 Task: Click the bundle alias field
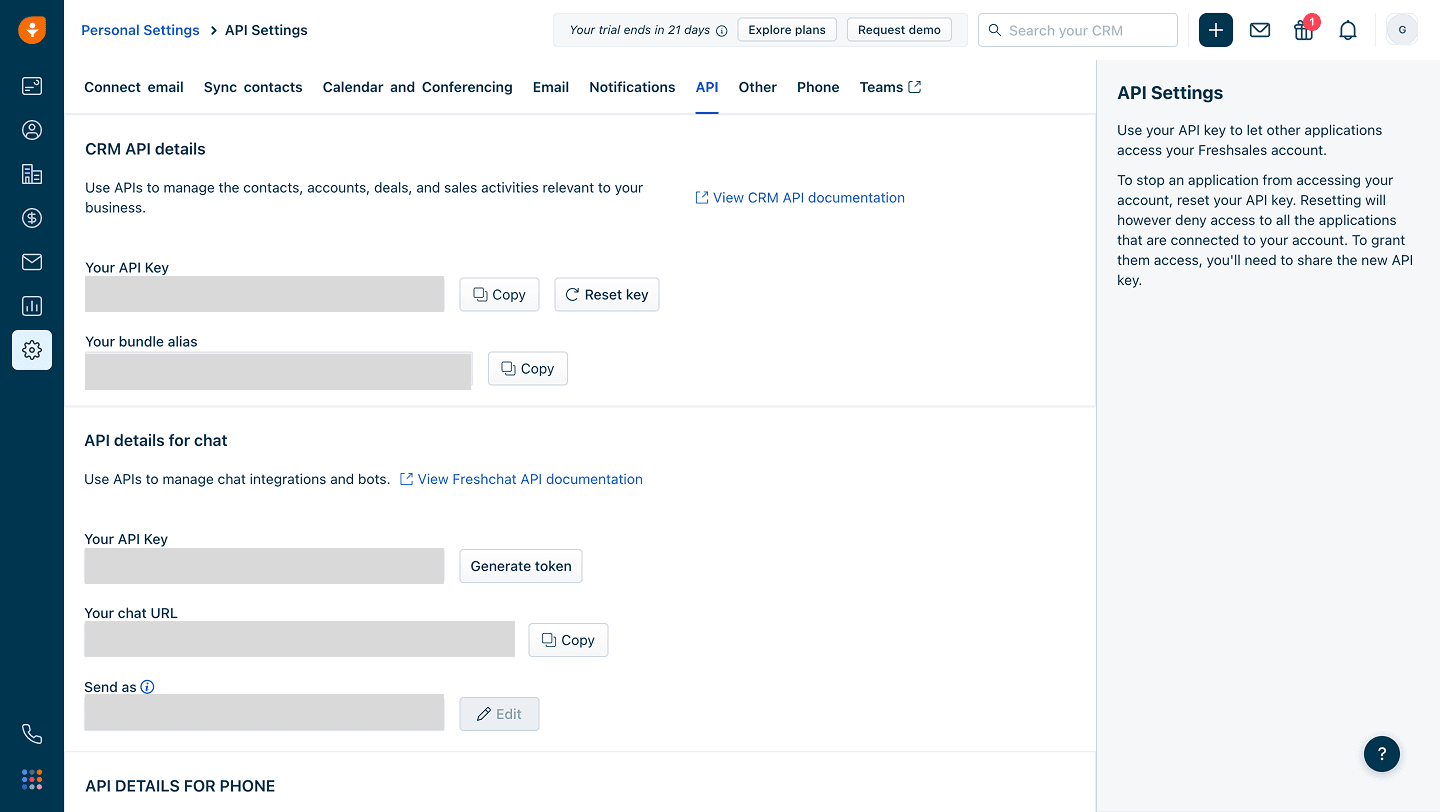click(x=278, y=370)
